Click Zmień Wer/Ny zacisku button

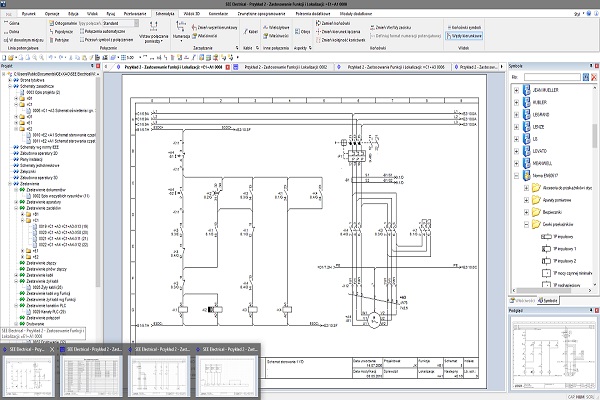click(x=391, y=28)
